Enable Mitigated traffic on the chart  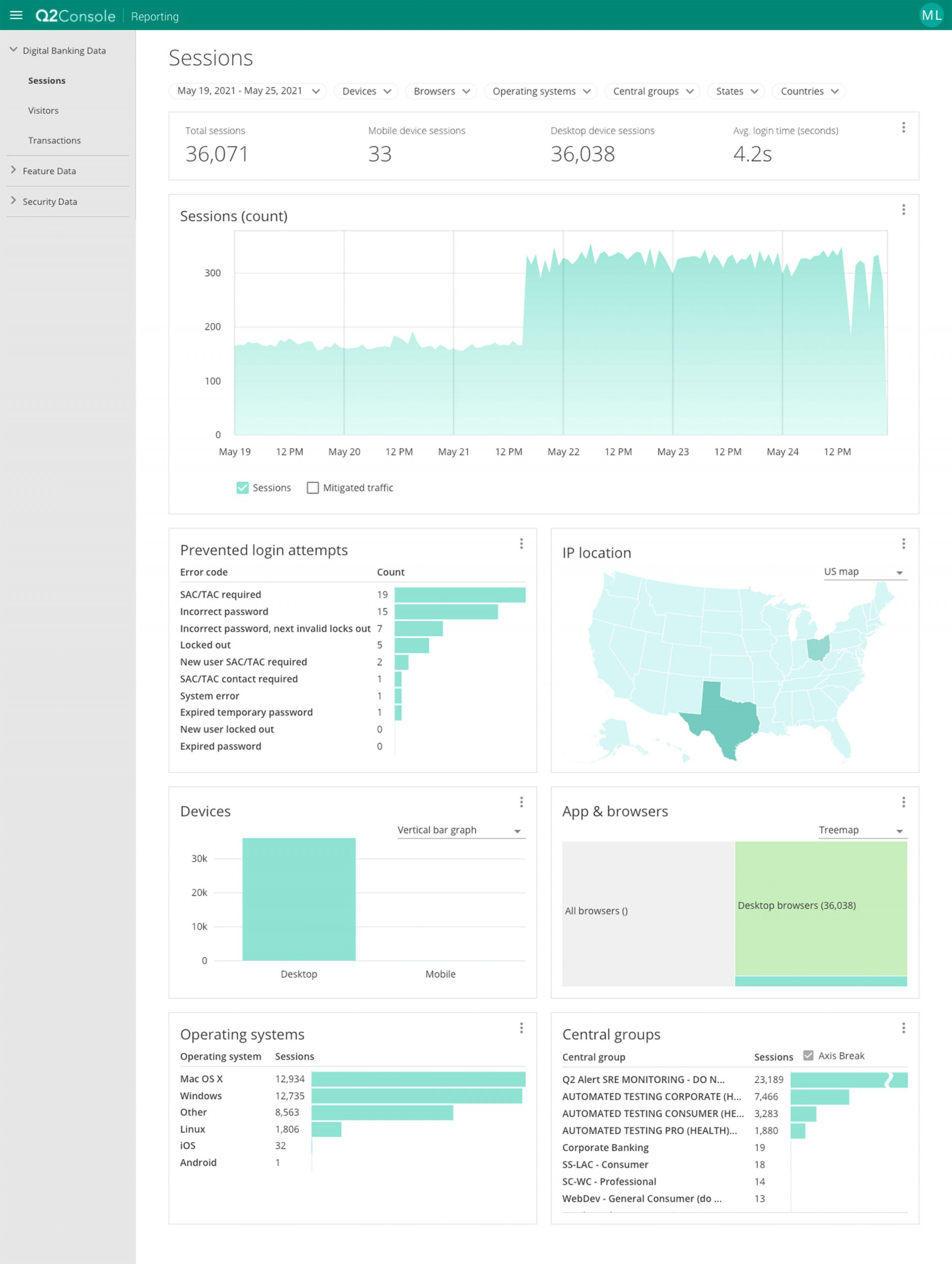coord(312,487)
